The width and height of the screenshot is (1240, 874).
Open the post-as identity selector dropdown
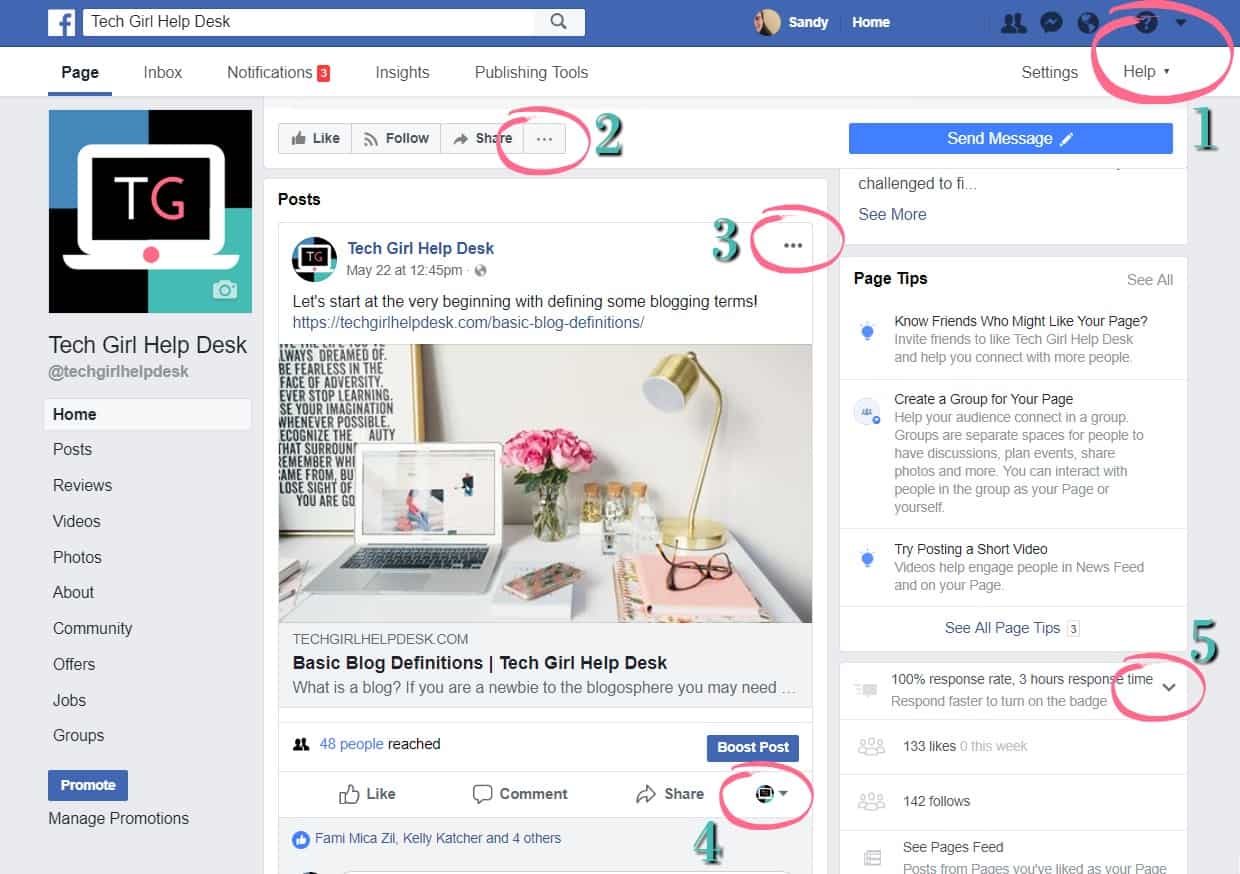point(771,793)
